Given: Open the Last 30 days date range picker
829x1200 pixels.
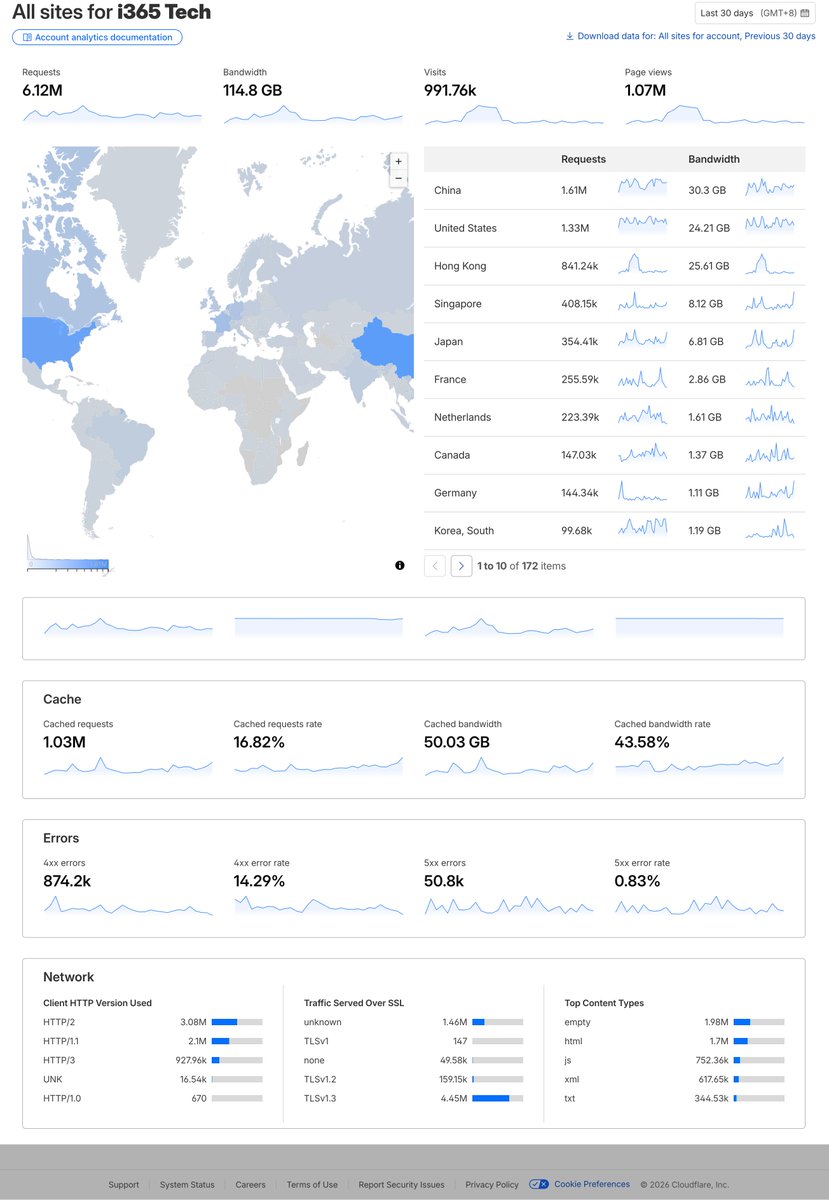Looking at the screenshot, I should pyautogui.click(x=755, y=13).
